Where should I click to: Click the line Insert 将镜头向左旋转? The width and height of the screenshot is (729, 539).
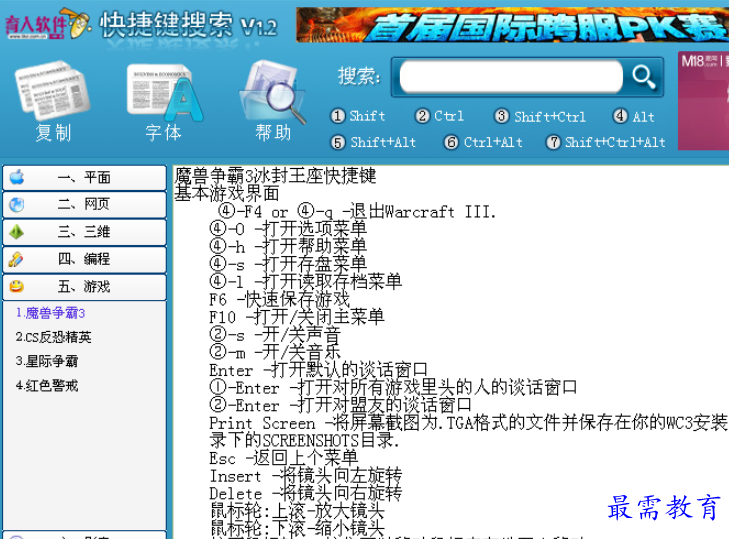tap(305, 476)
